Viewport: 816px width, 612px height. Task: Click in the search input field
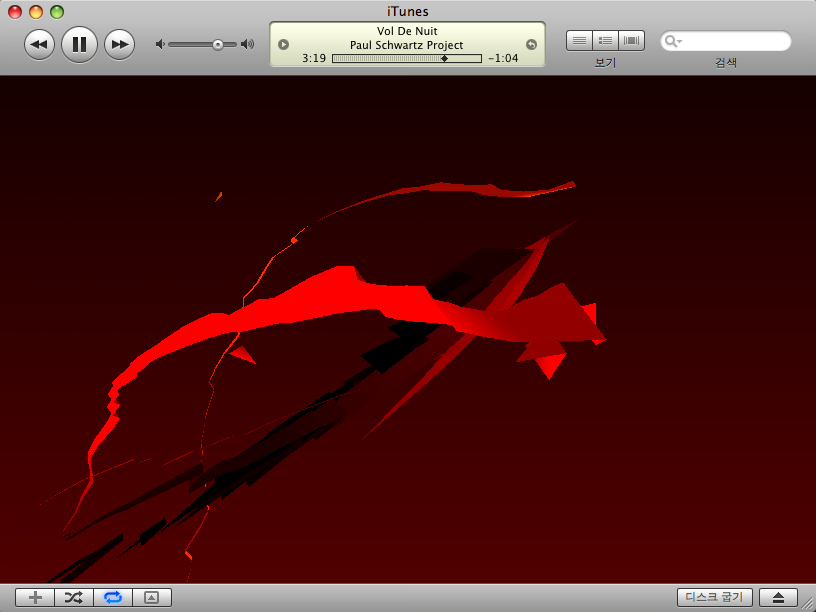(x=735, y=42)
